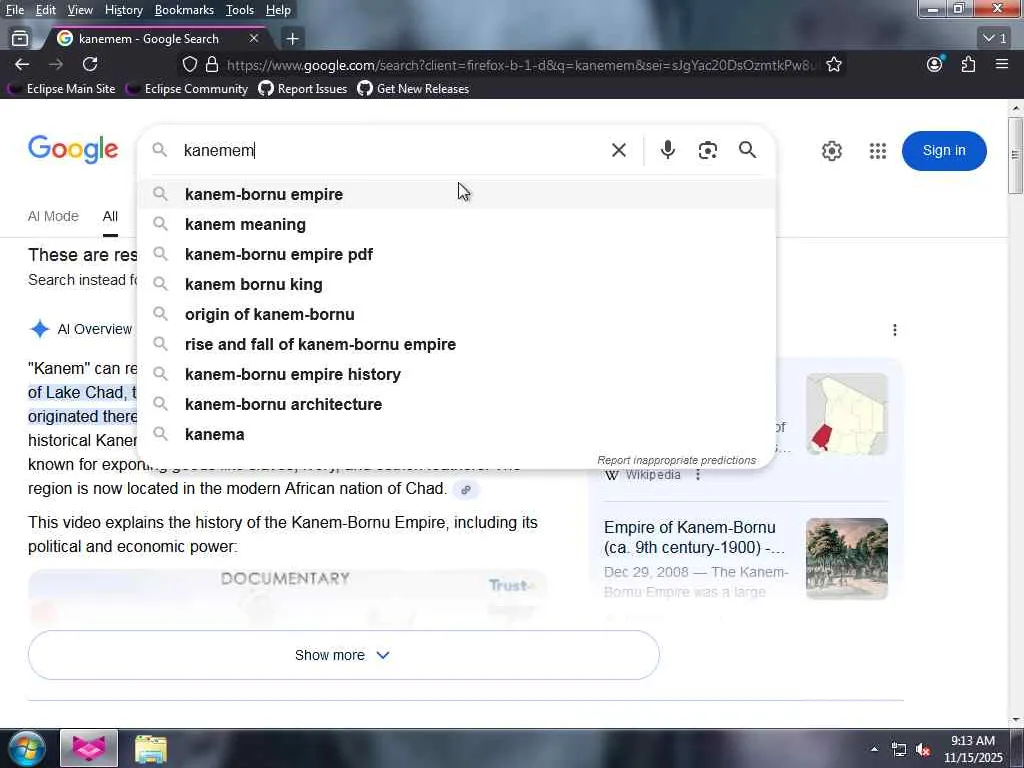Reload the current page
Viewport: 1024px width, 768px height.
[x=90, y=64]
